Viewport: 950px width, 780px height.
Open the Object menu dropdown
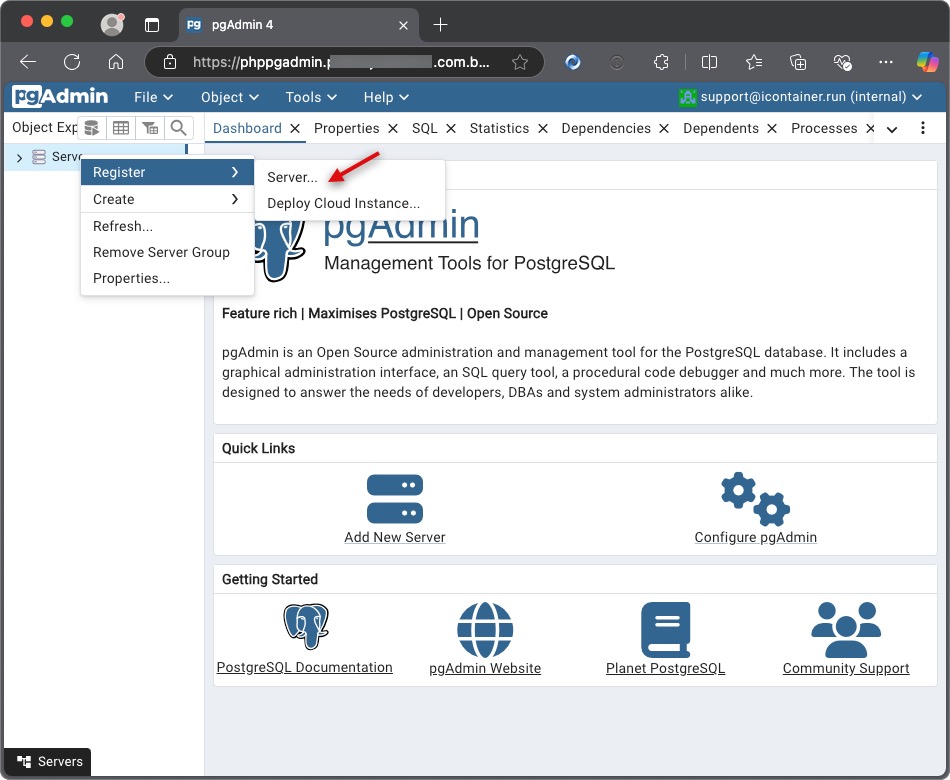click(x=230, y=97)
